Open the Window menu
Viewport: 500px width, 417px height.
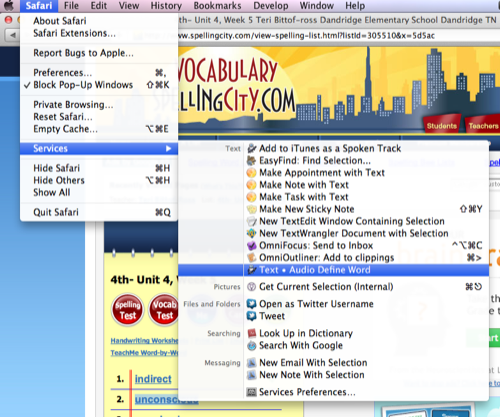[x=316, y=6]
